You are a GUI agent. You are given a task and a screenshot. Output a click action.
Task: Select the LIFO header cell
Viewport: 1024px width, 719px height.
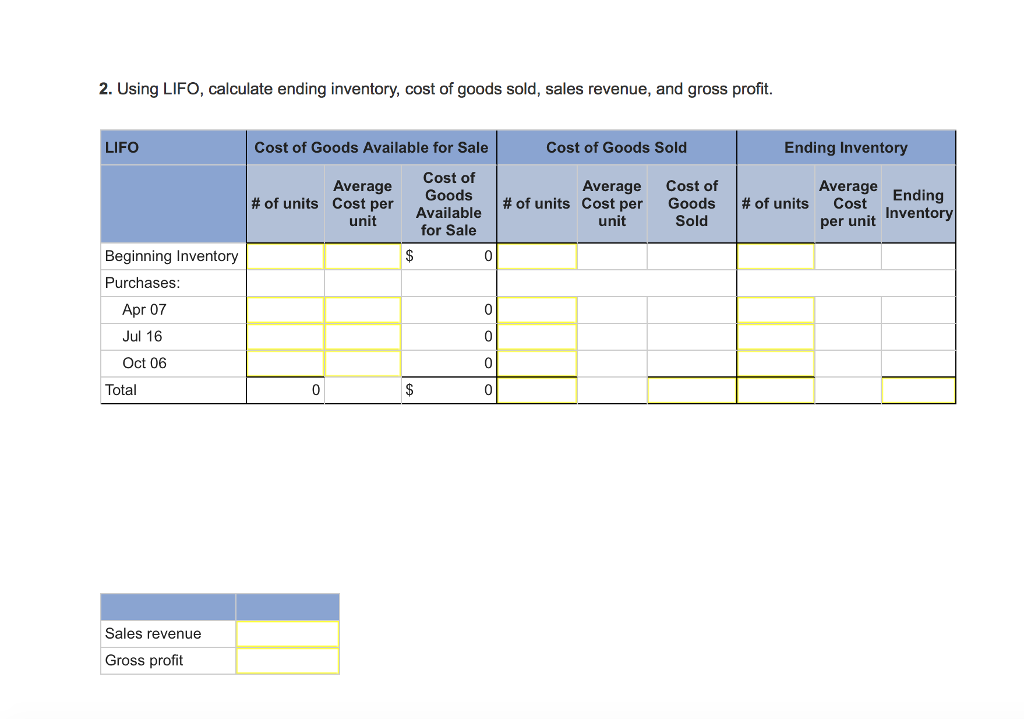170,147
